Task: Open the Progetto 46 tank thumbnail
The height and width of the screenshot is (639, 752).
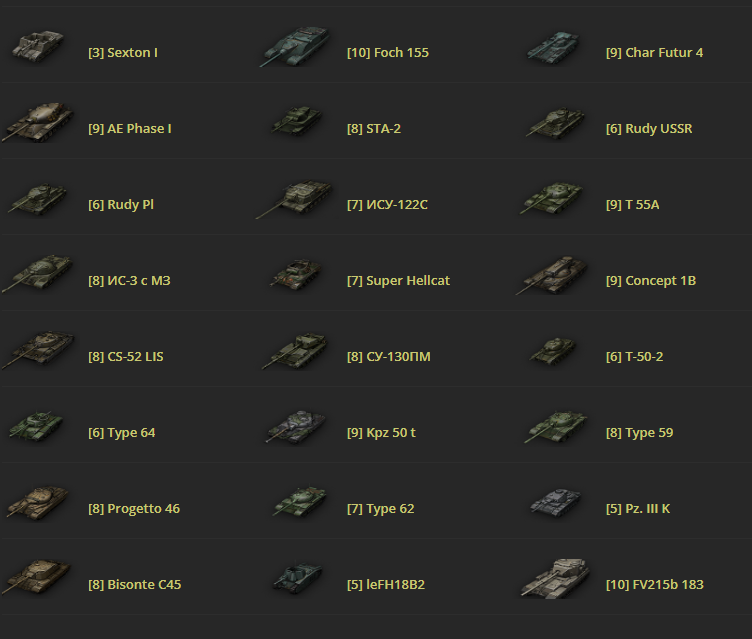Action: coord(37,502)
